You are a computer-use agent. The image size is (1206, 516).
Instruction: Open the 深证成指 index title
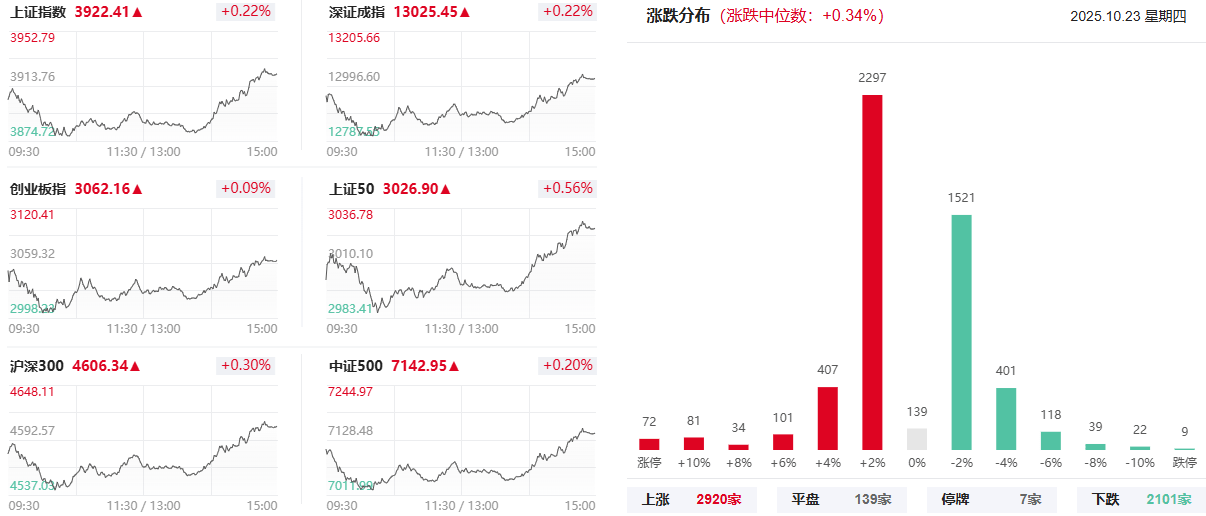[357, 13]
